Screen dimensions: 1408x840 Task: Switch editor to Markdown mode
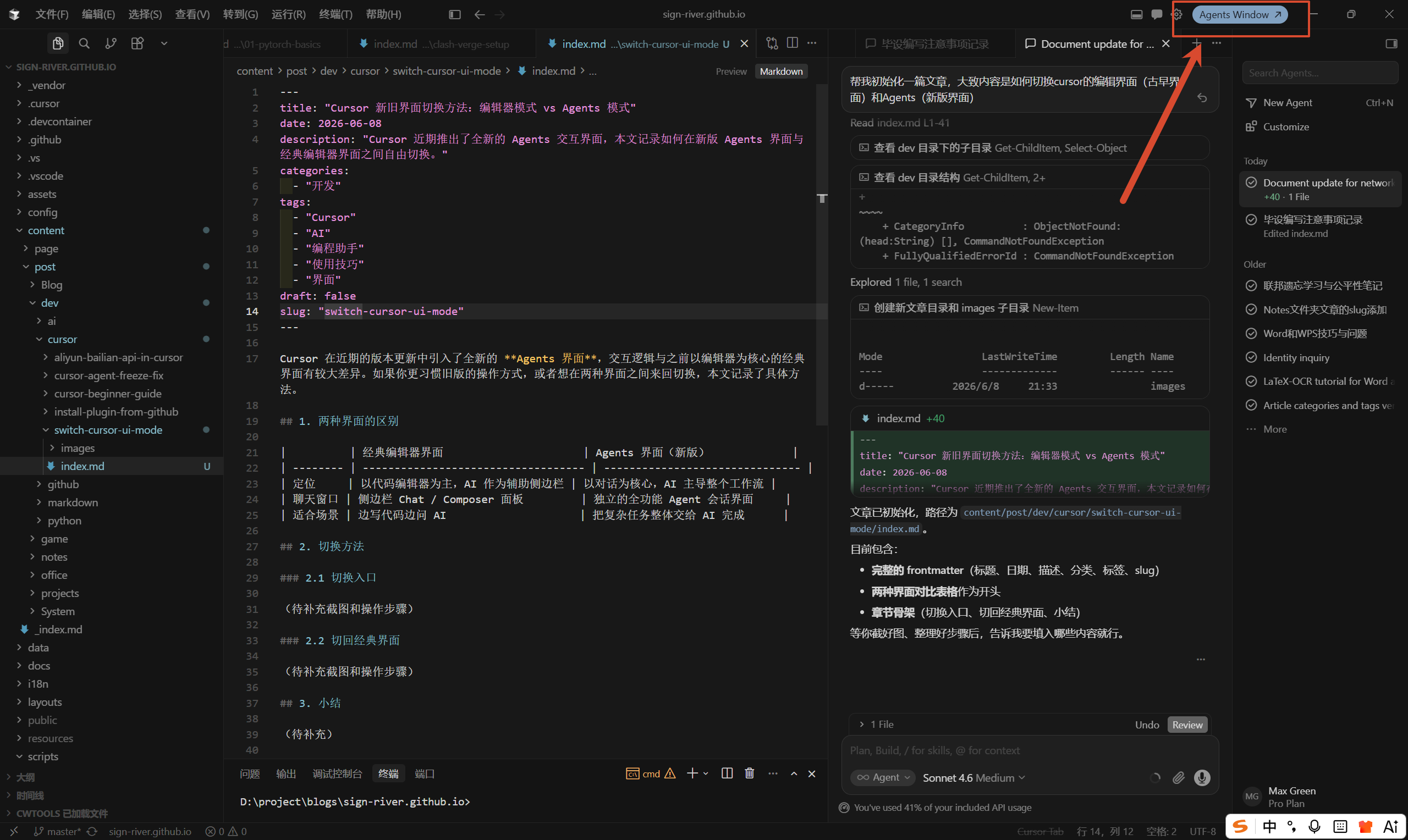[x=782, y=71]
